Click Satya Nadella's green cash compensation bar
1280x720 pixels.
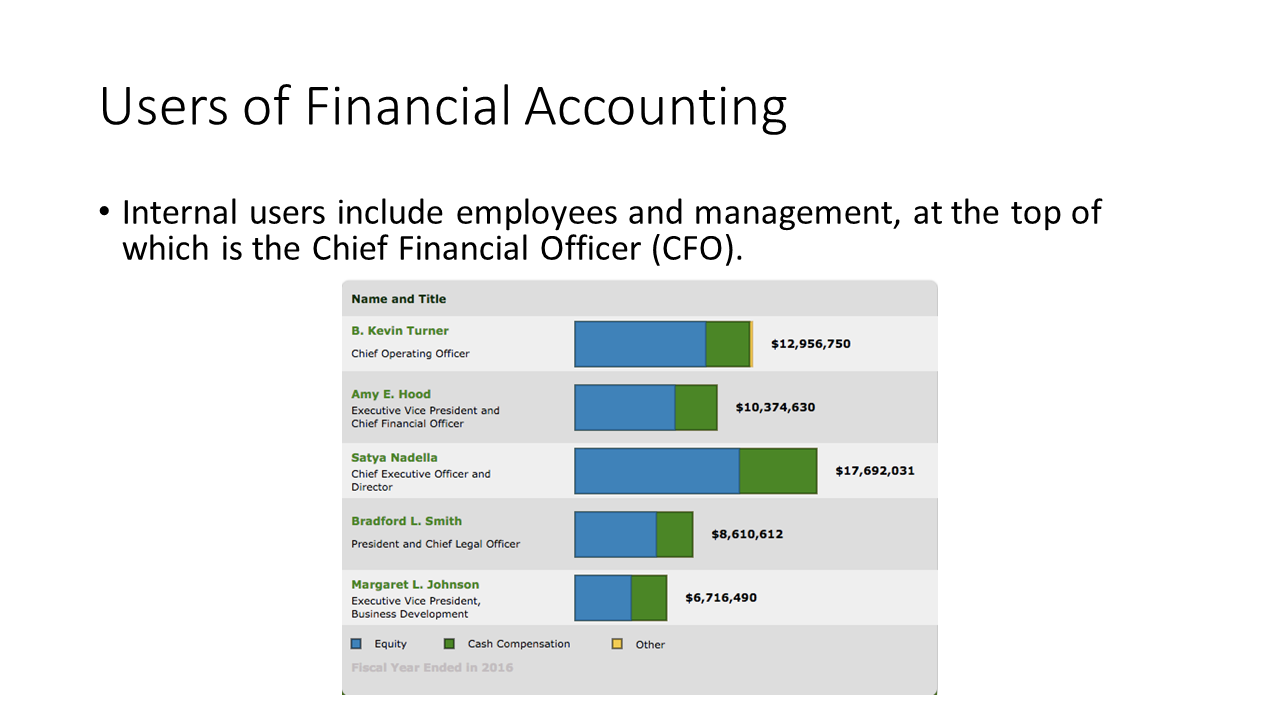(779, 471)
